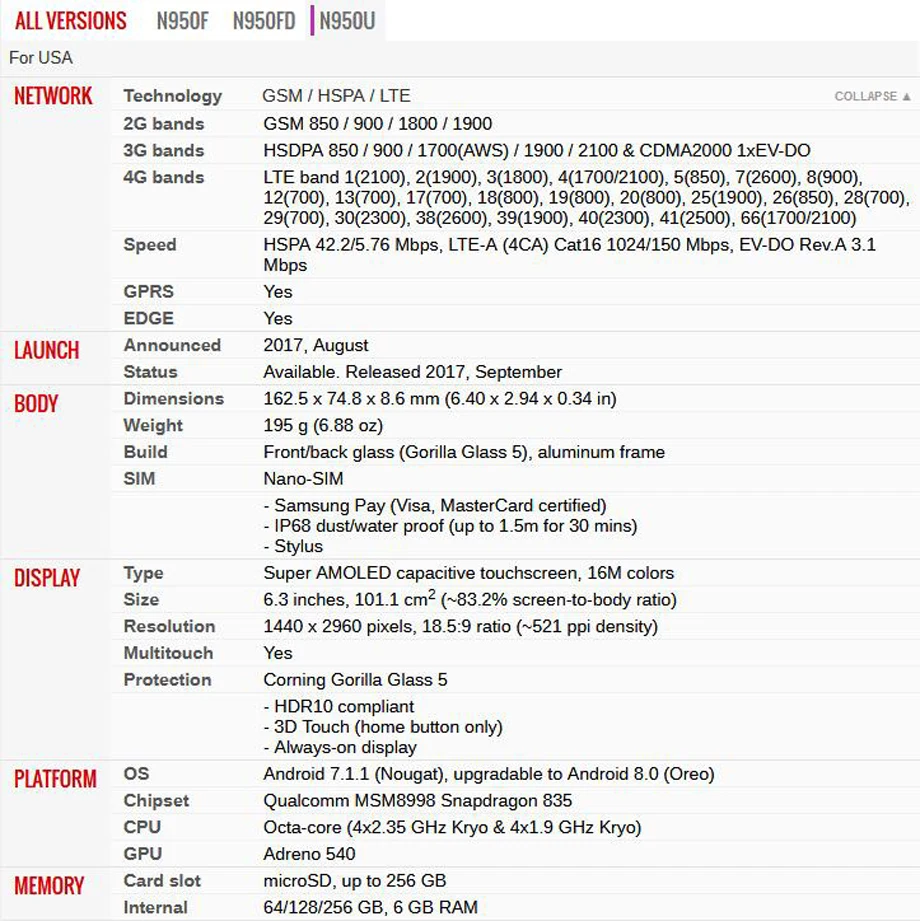Click the Protection label
920x921 pixels.
pos(167,680)
